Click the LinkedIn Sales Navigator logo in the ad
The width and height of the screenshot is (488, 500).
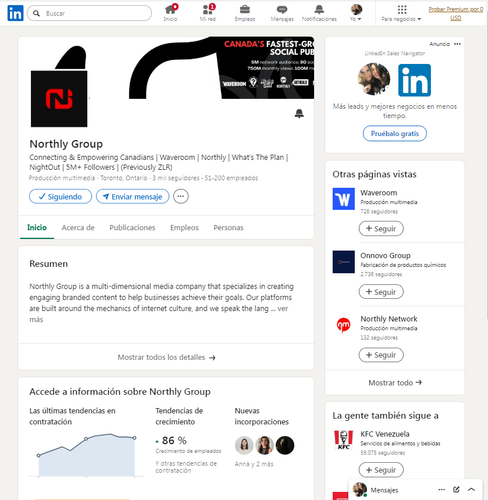tap(414, 80)
